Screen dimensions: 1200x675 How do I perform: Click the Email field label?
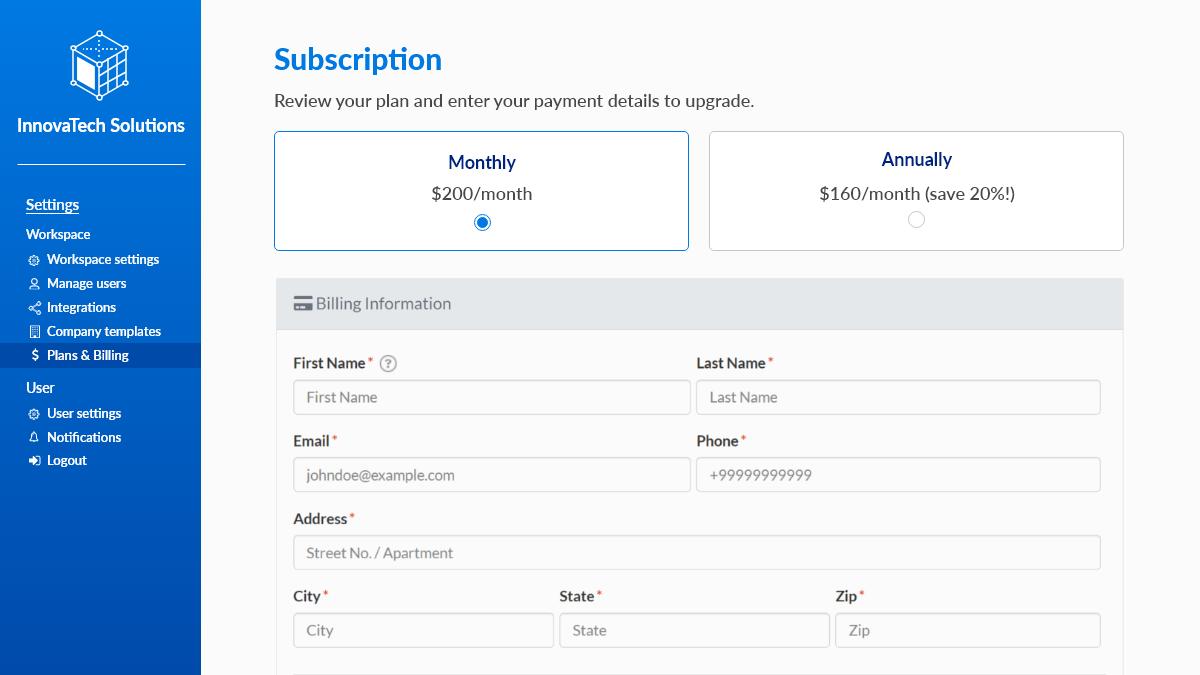pos(311,441)
